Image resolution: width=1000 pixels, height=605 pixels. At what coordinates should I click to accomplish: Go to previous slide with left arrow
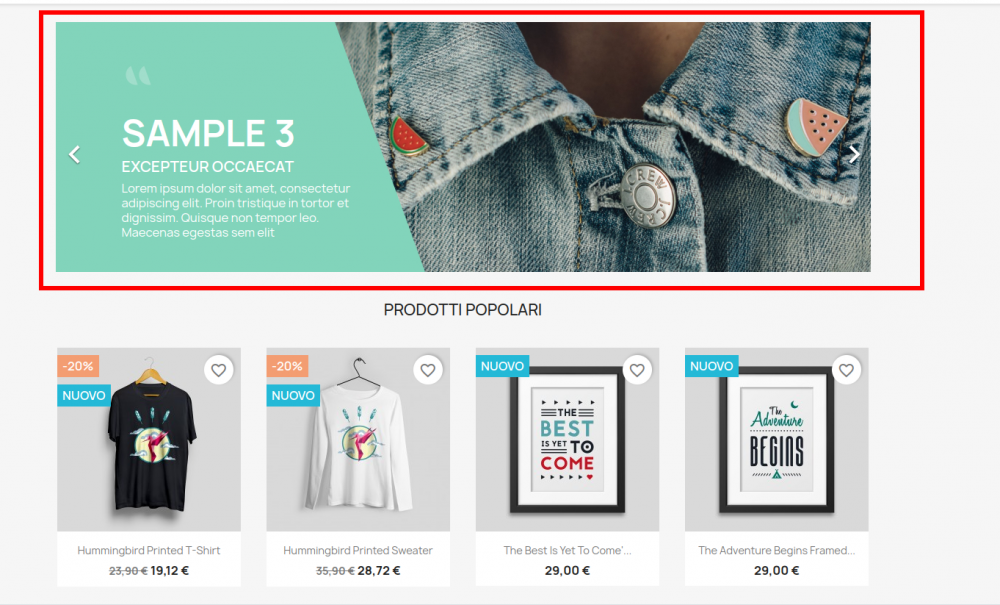pyautogui.click(x=75, y=154)
